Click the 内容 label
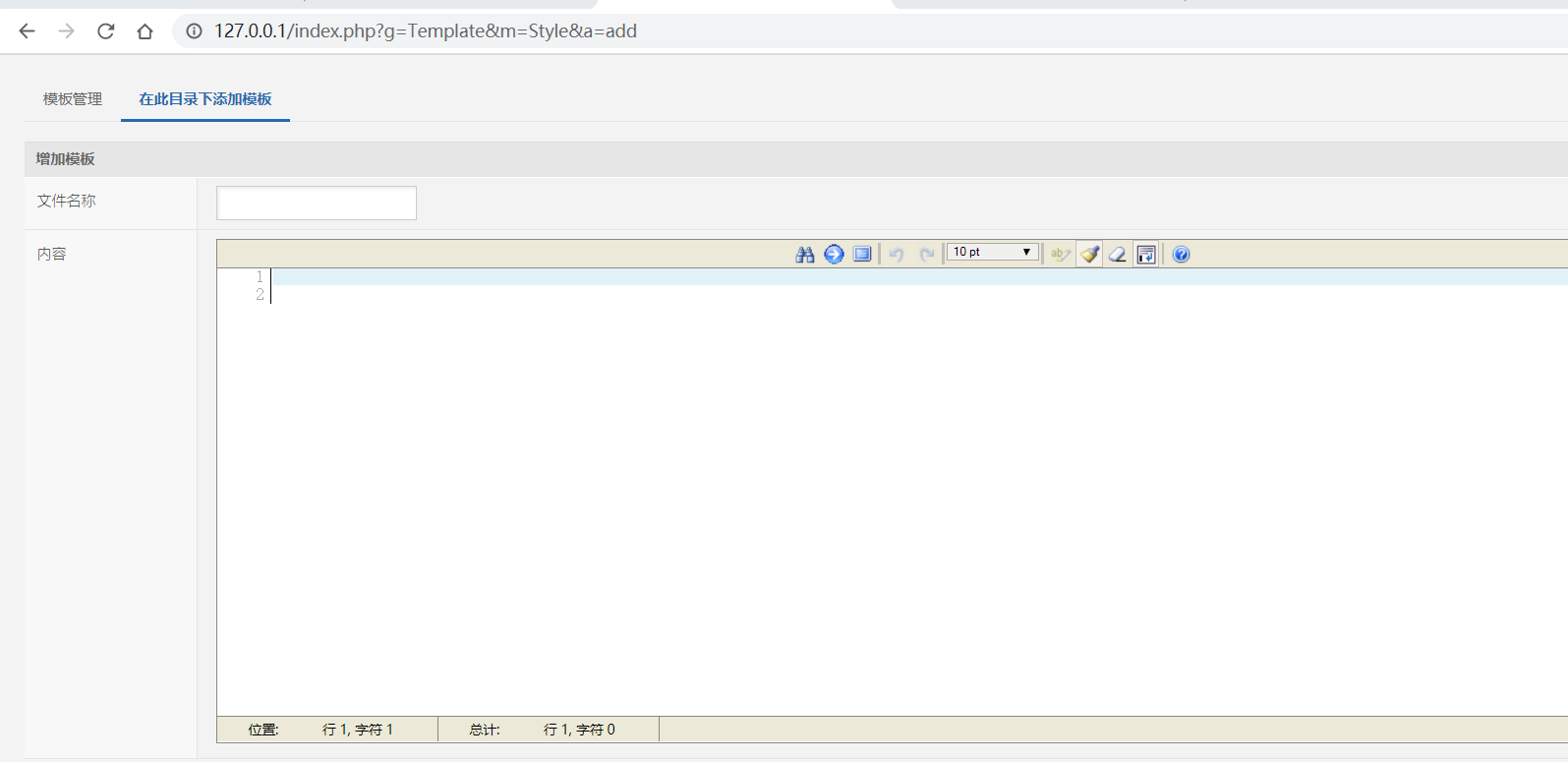1568x762 pixels. click(52, 254)
